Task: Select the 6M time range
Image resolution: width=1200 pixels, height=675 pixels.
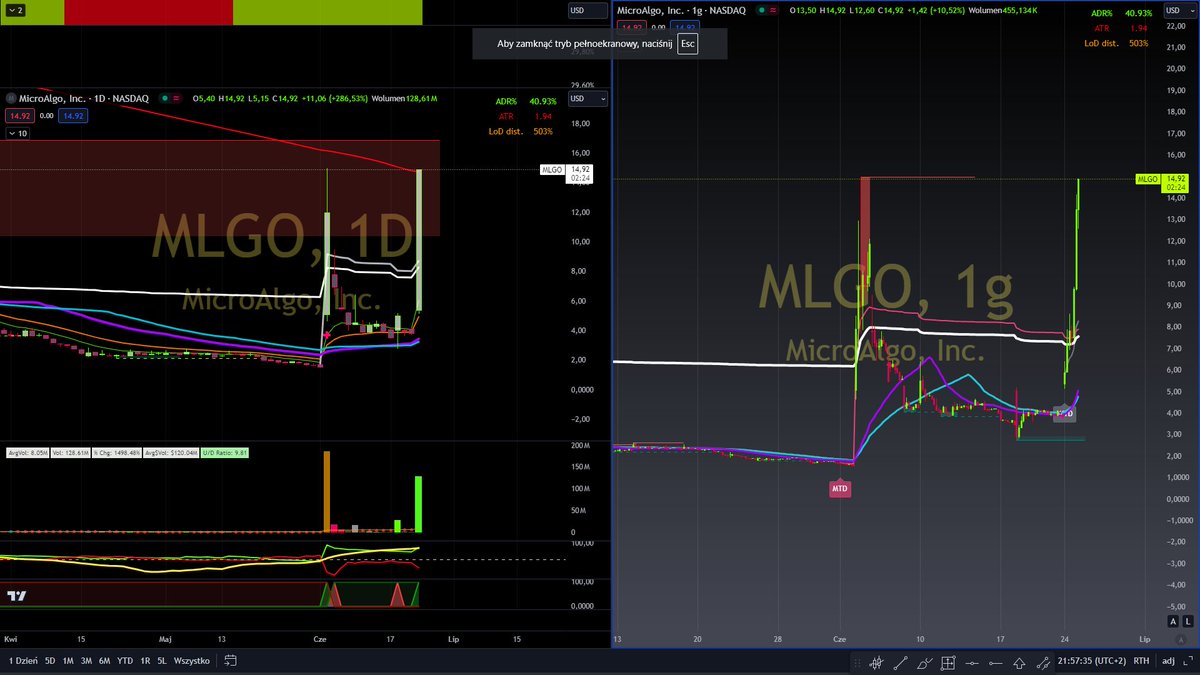Action: (104, 660)
